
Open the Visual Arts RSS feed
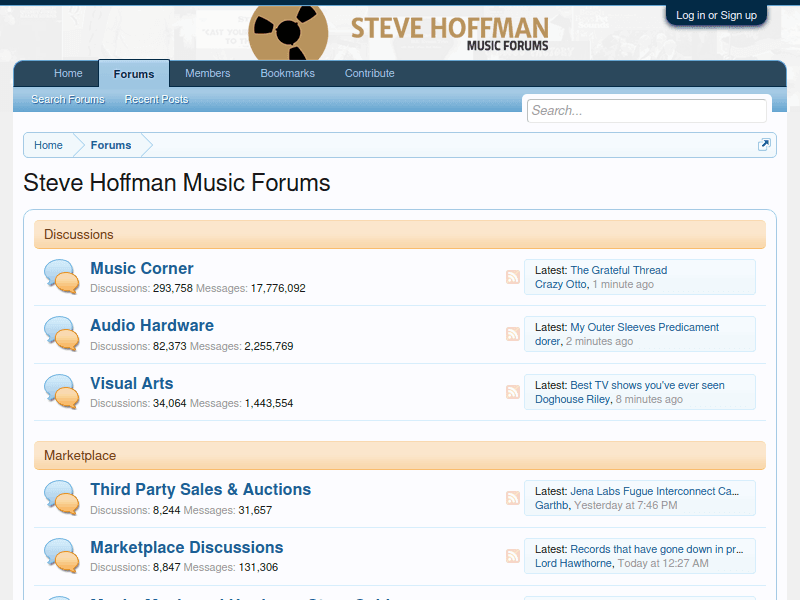[x=513, y=392]
